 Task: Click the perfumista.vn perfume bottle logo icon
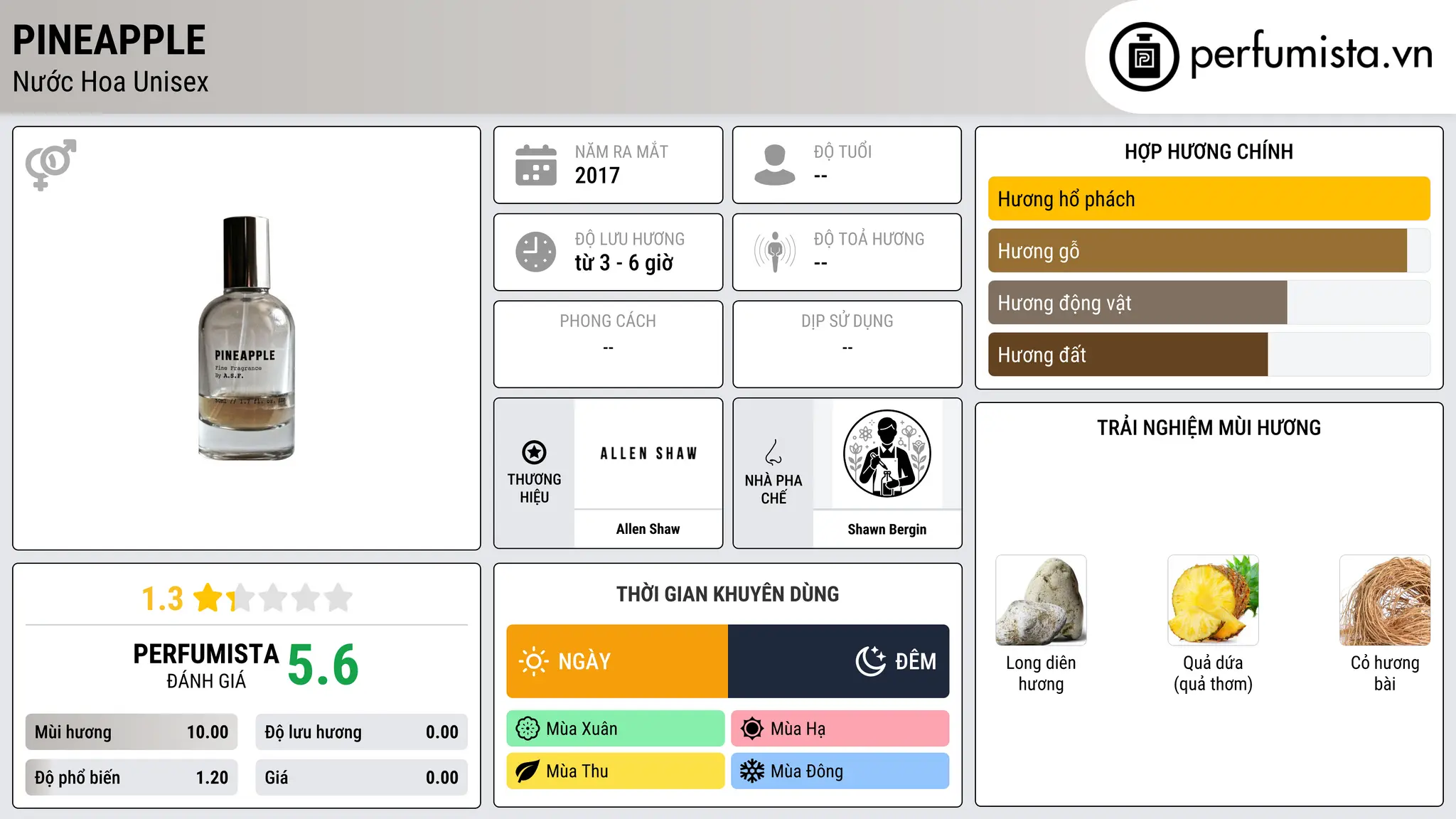pyautogui.click(x=1144, y=57)
